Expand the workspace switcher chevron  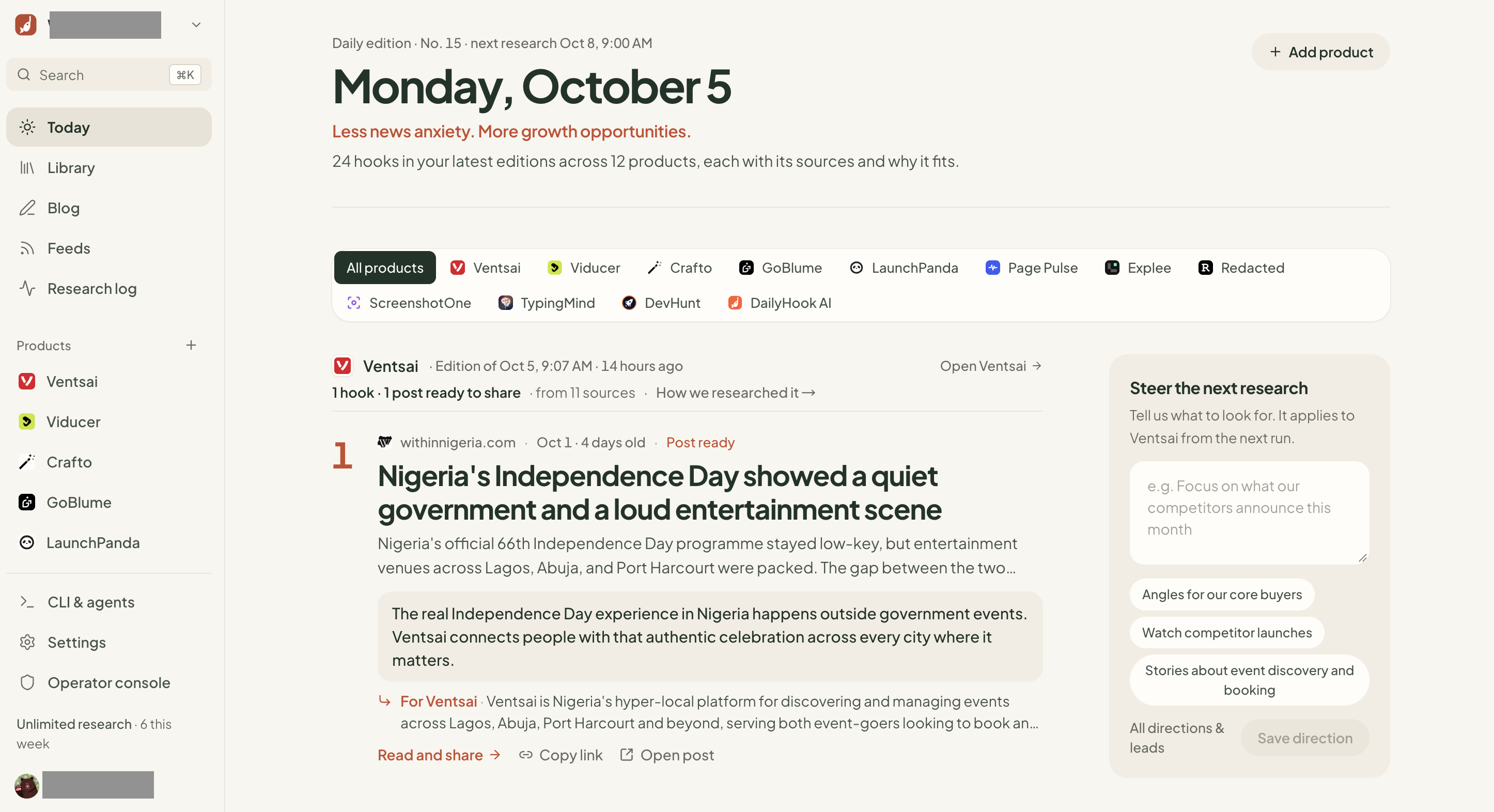pyautogui.click(x=196, y=24)
